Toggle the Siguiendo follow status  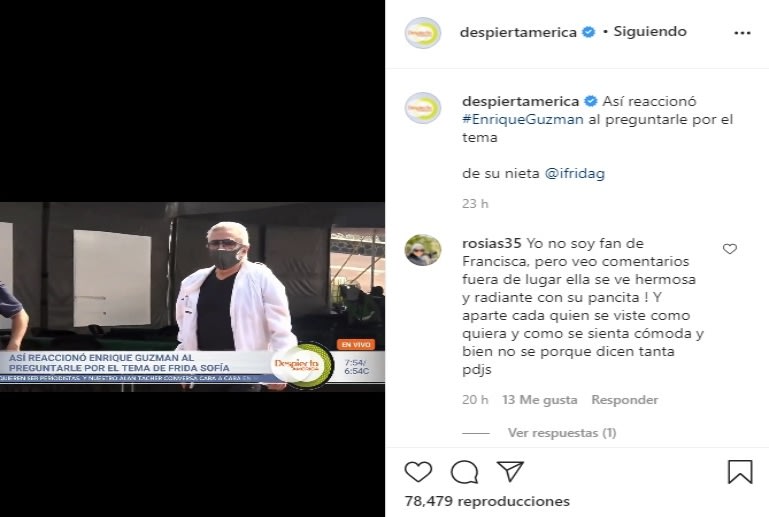(650, 31)
